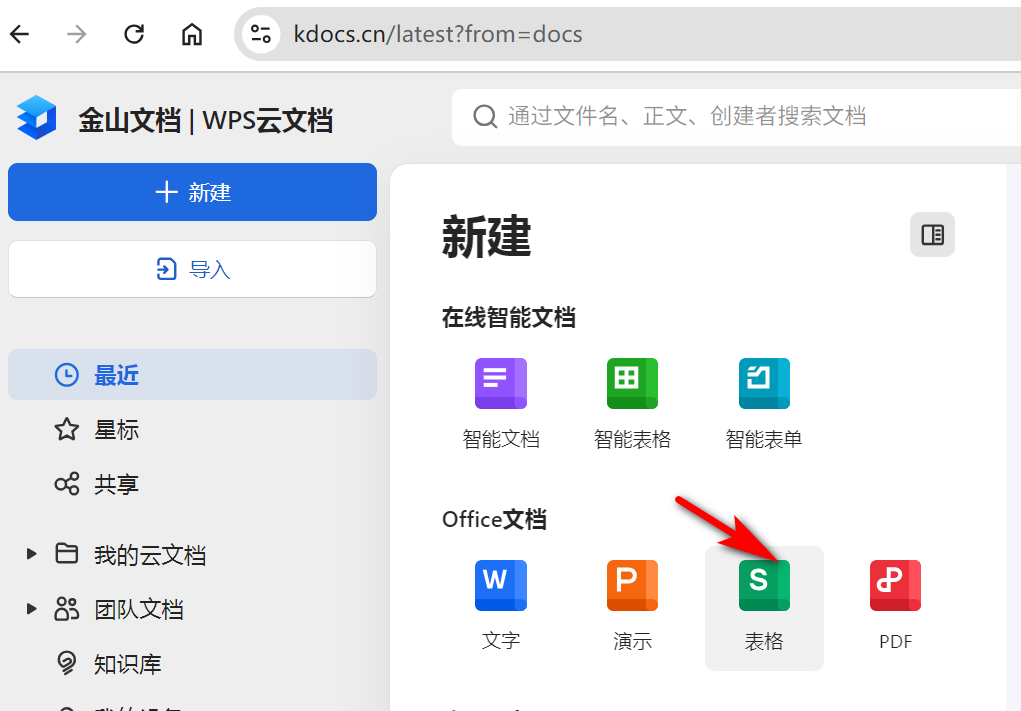Toggle the side panel layout icon
Viewport: 1021px width, 711px height.
(932, 234)
